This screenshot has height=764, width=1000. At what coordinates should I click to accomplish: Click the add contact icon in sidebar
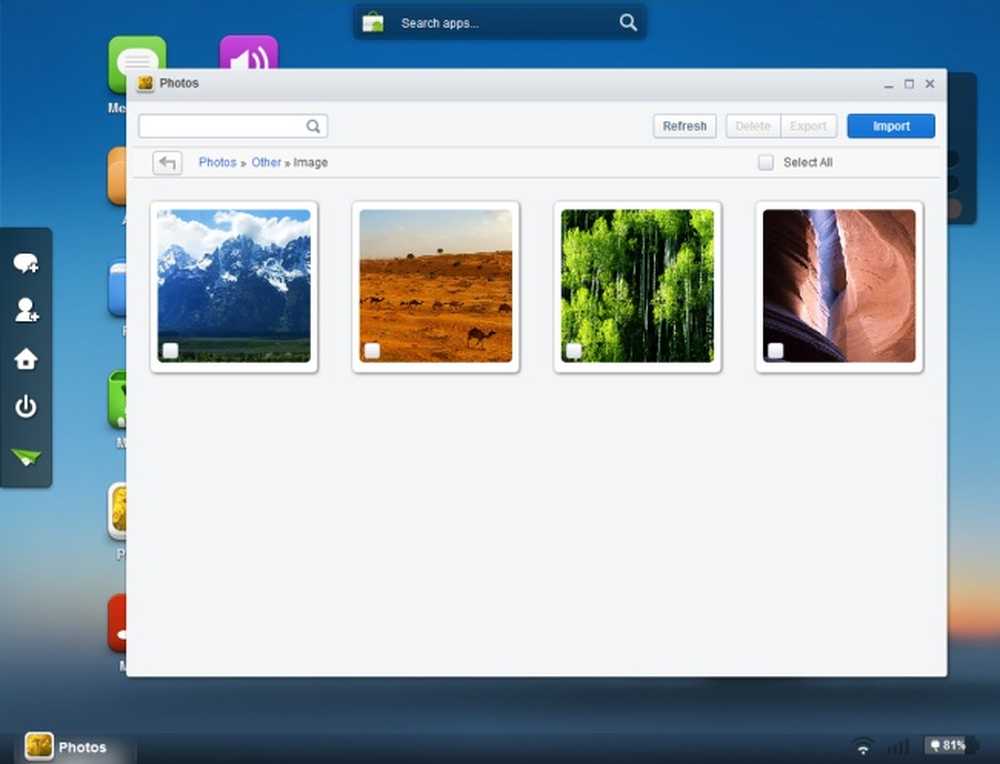(x=27, y=310)
